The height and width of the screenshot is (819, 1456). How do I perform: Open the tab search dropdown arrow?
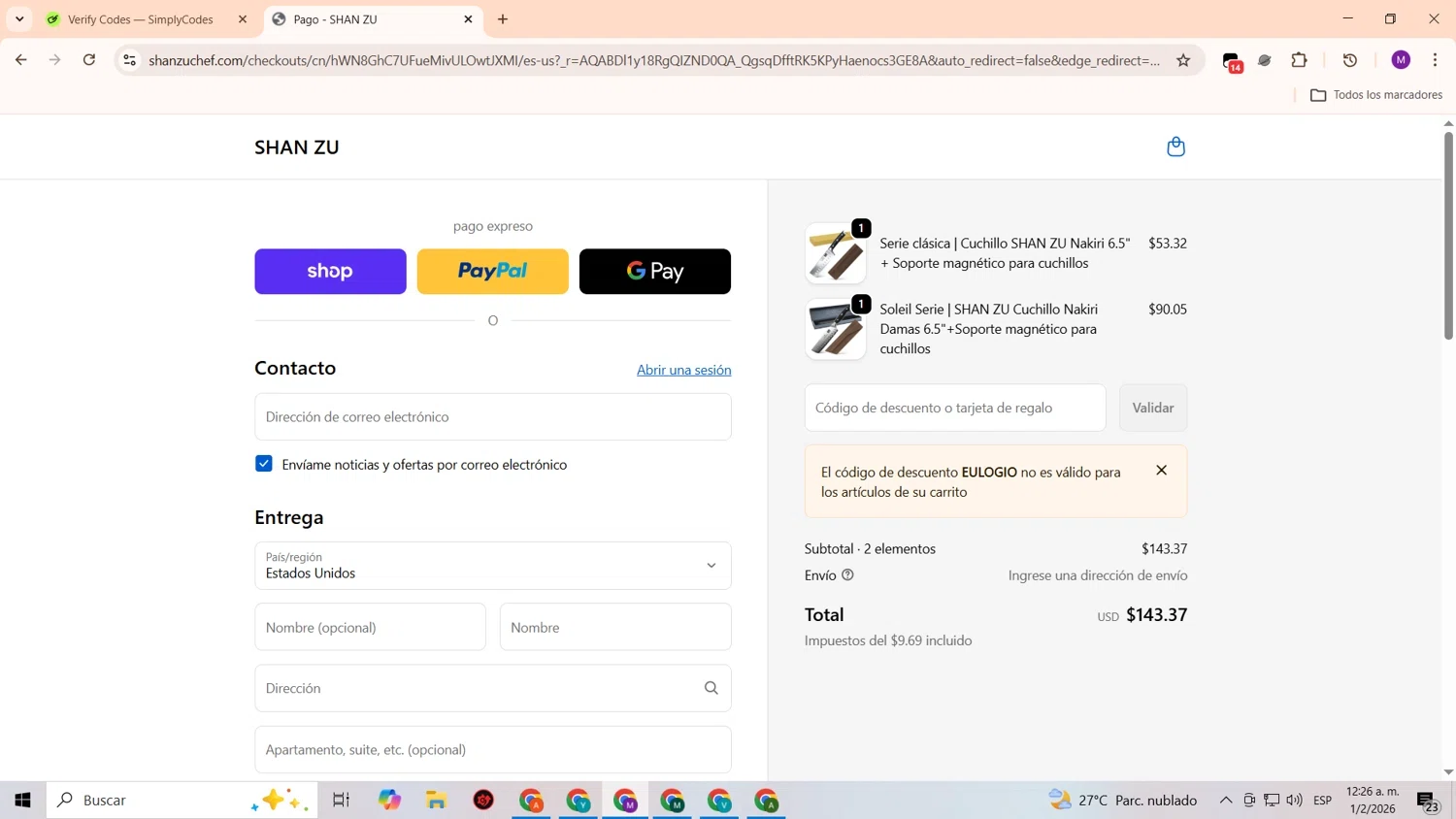[19, 19]
